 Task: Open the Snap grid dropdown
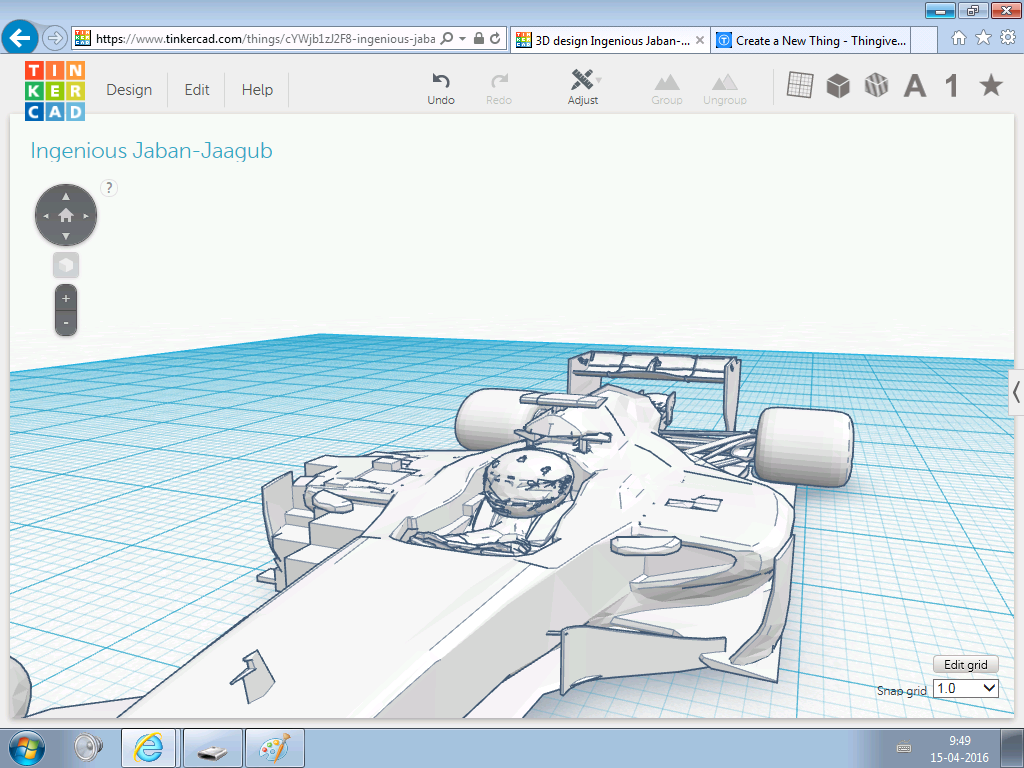966,688
